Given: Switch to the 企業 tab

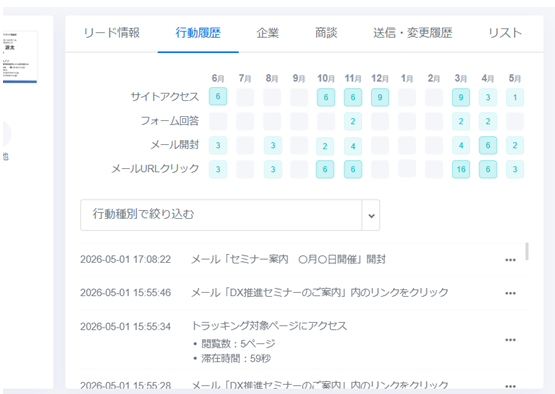Looking at the screenshot, I should point(268,33).
